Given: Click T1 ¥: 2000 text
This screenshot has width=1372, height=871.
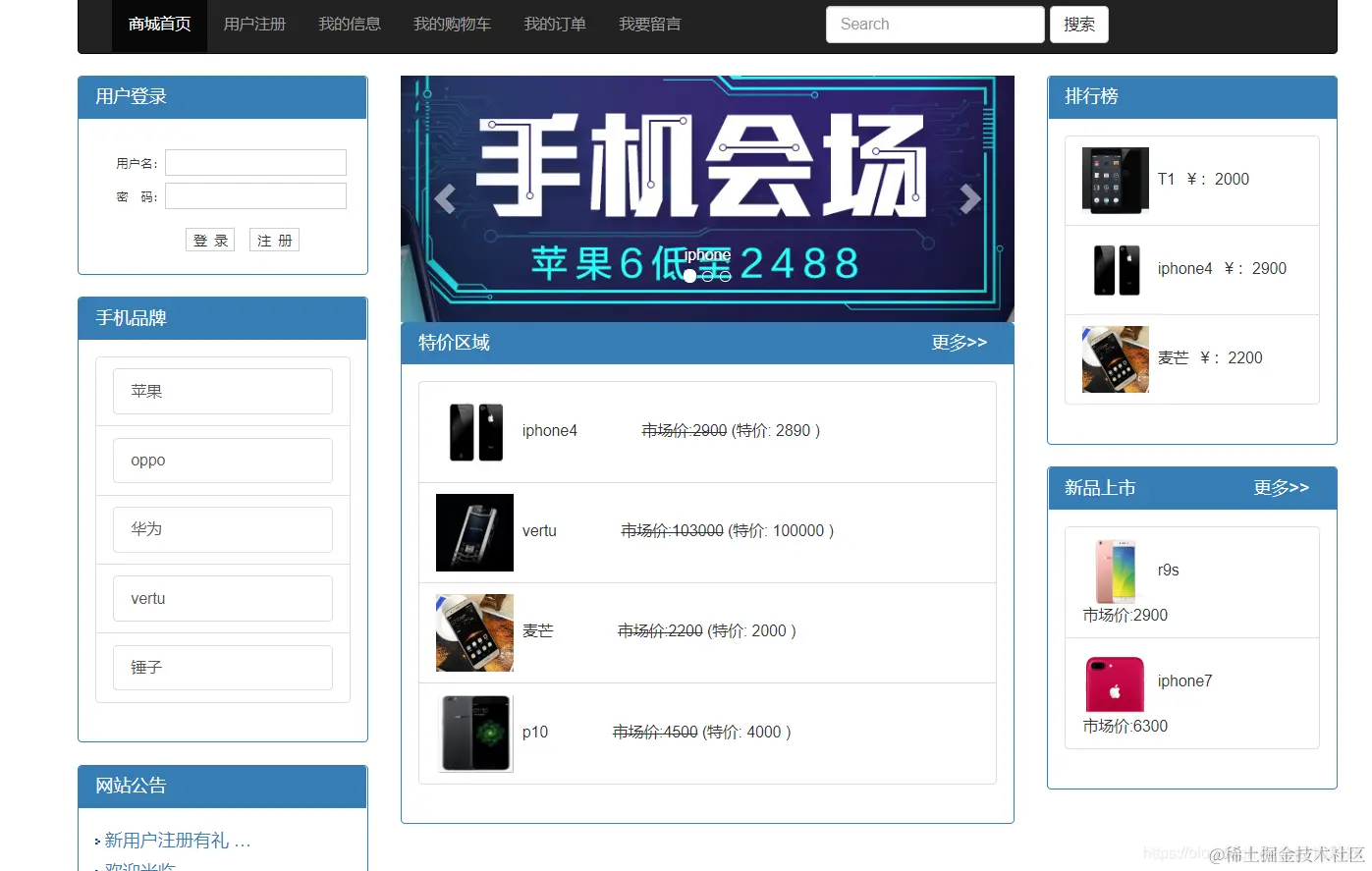Looking at the screenshot, I should 1203,179.
